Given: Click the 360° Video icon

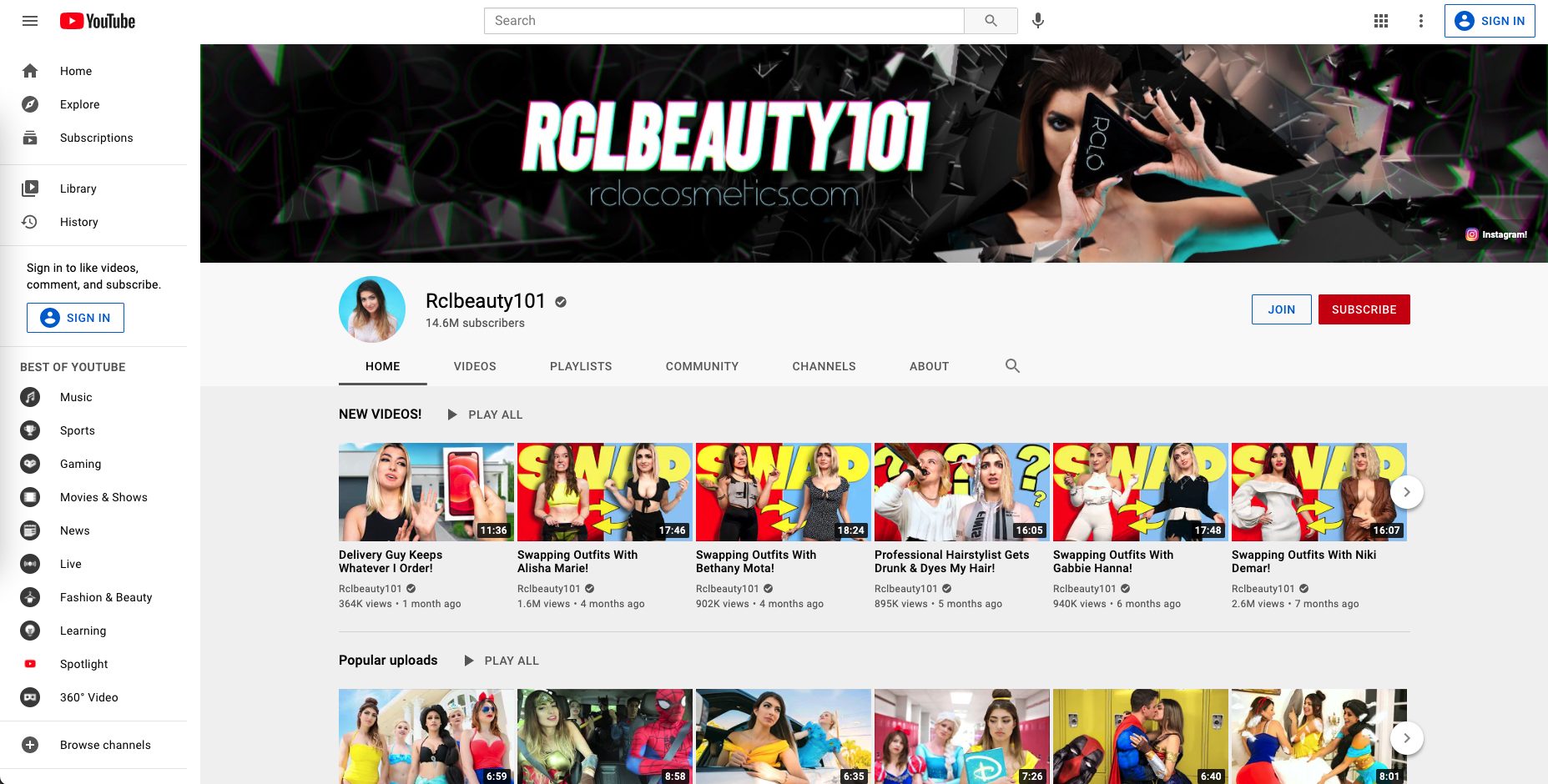Looking at the screenshot, I should point(30,697).
